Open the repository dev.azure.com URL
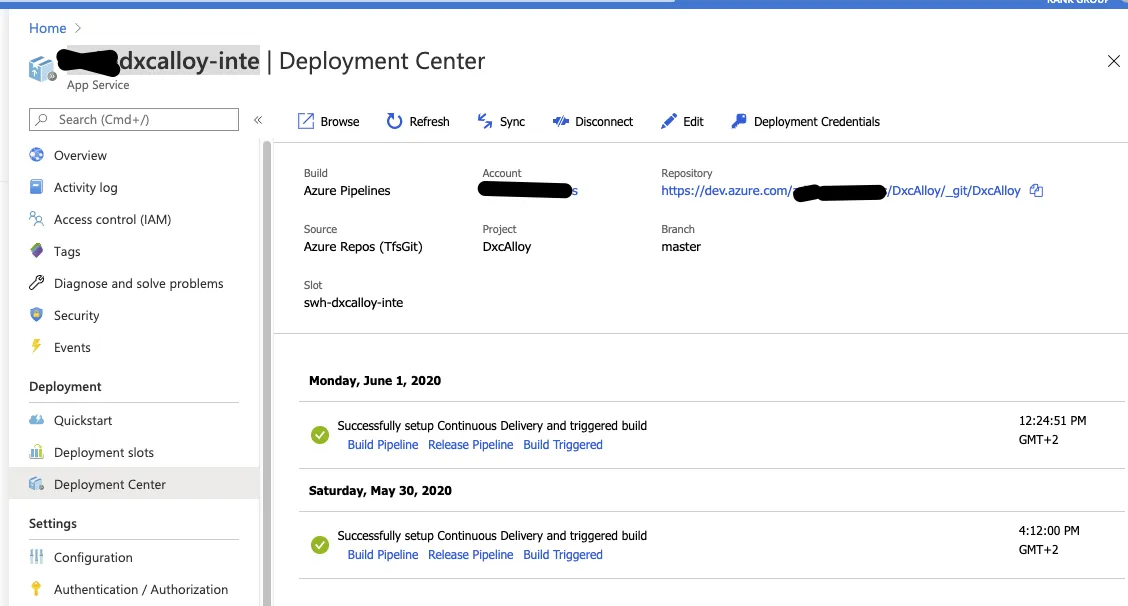 point(725,190)
